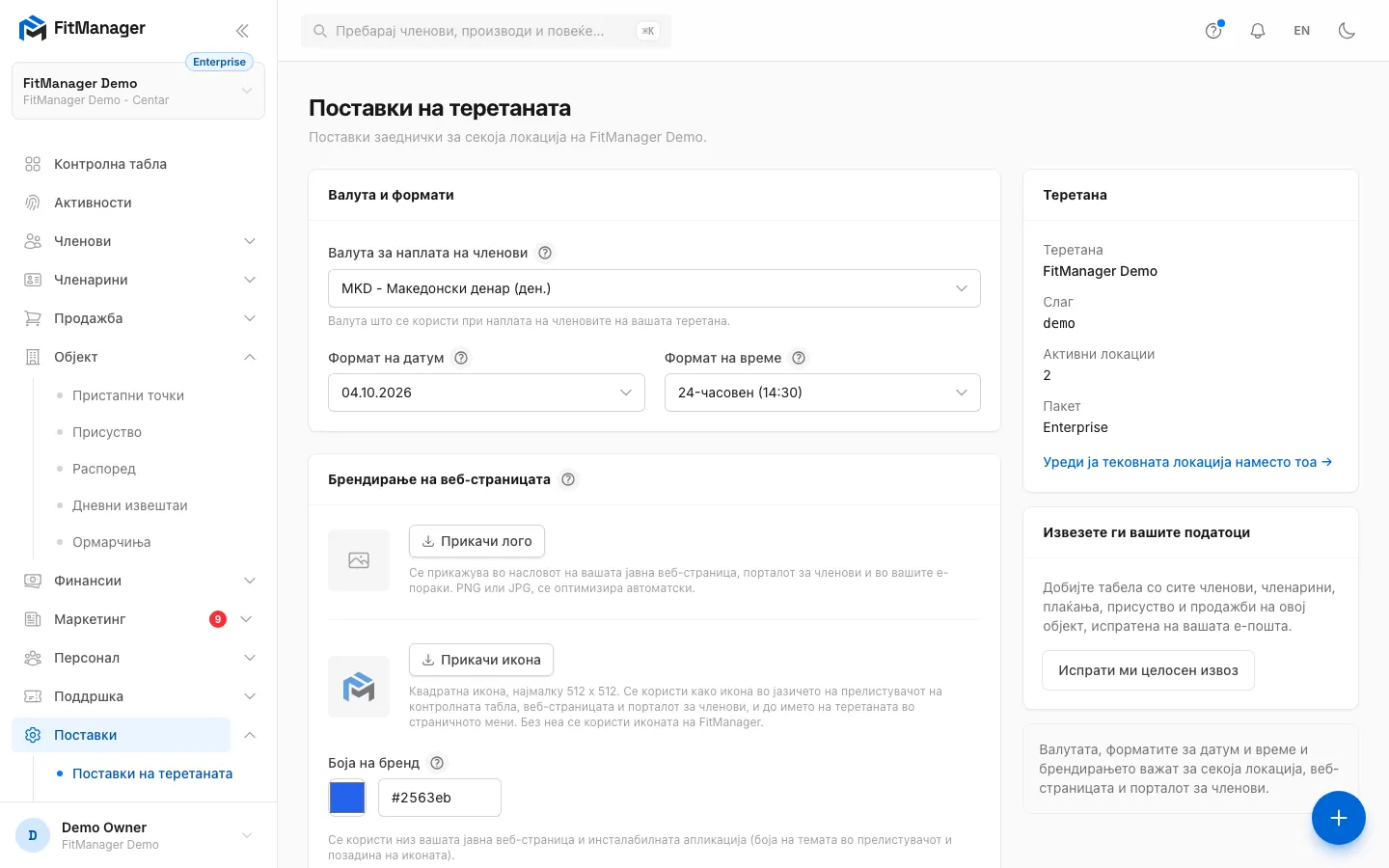Click the FitManager logo in sidebar
Image resolution: width=1389 pixels, height=868 pixels.
pyautogui.click(x=82, y=29)
